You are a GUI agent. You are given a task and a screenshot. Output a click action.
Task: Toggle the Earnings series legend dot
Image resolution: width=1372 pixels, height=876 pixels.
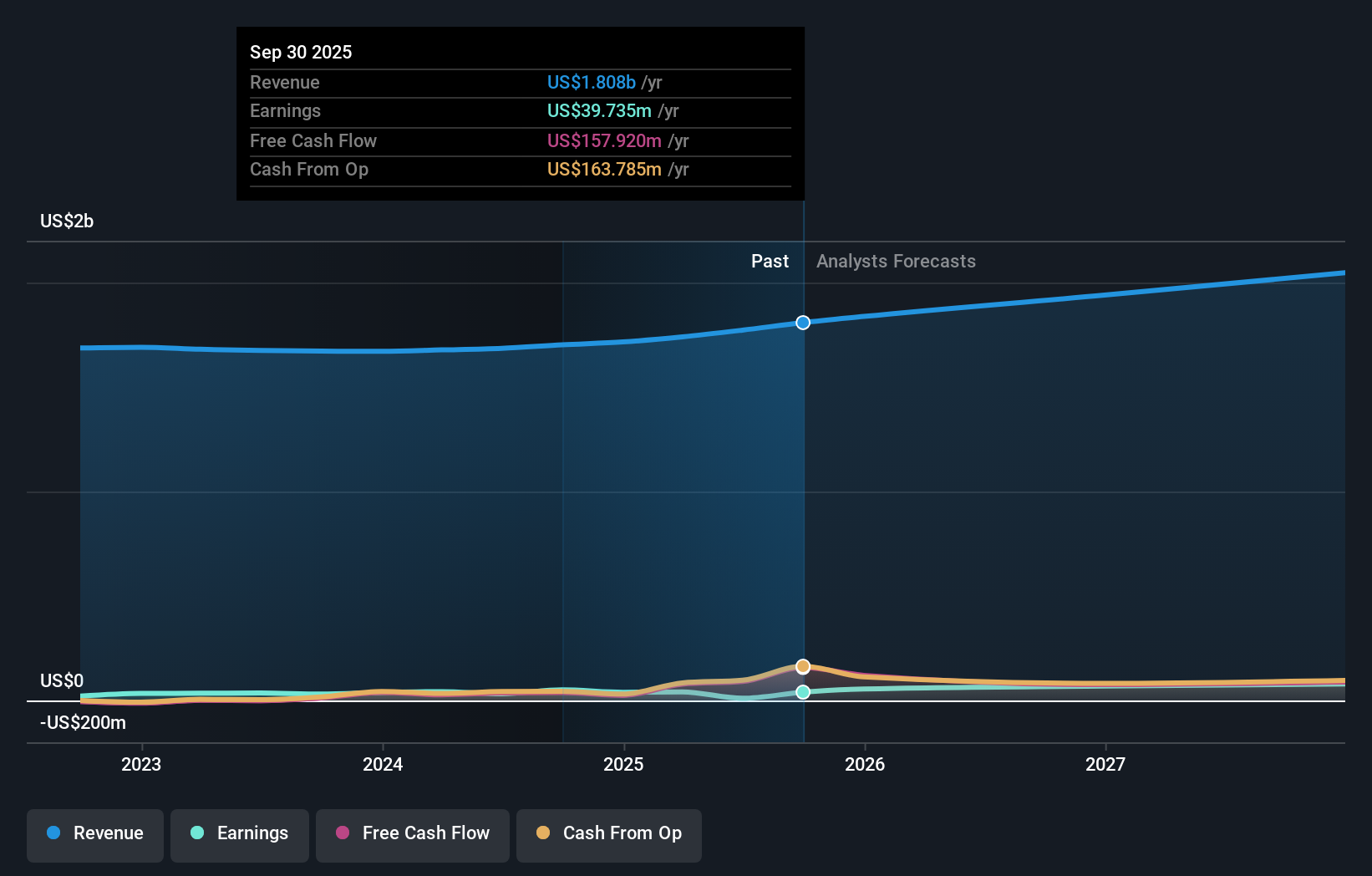pyautogui.click(x=196, y=833)
